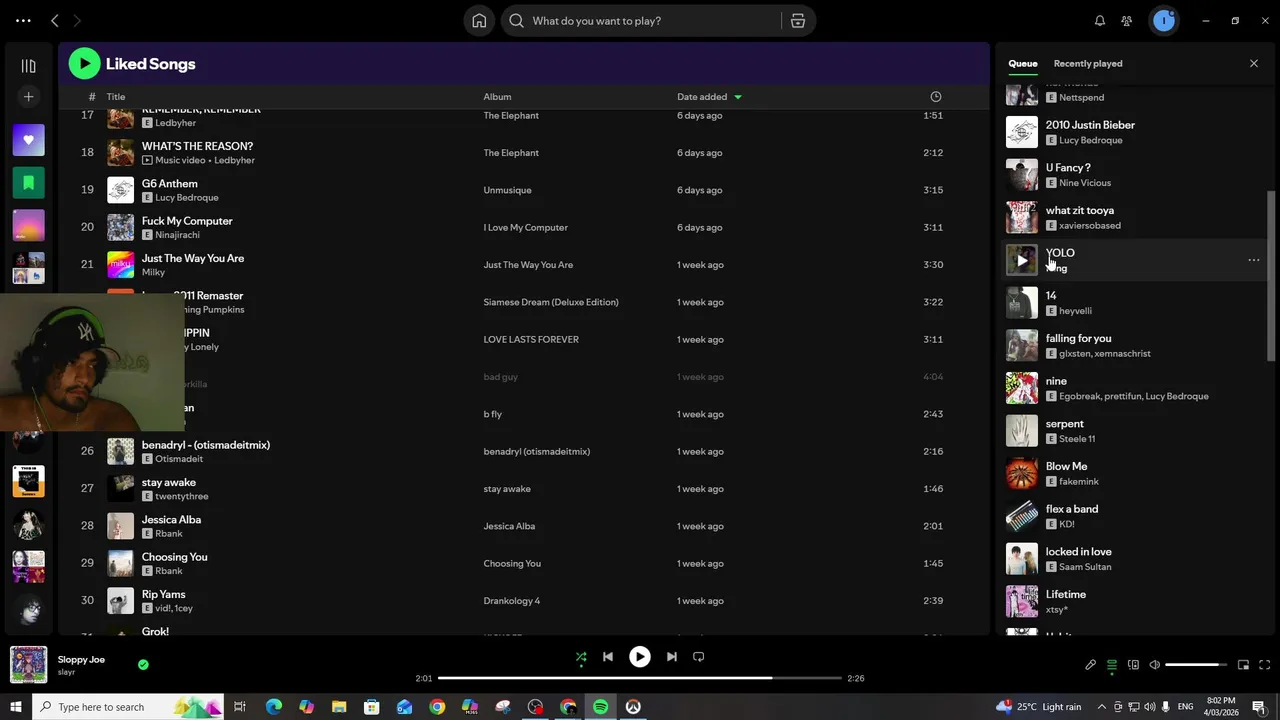1280x720 pixels.
Task: Toggle the queue view button
Action: 1112,665
